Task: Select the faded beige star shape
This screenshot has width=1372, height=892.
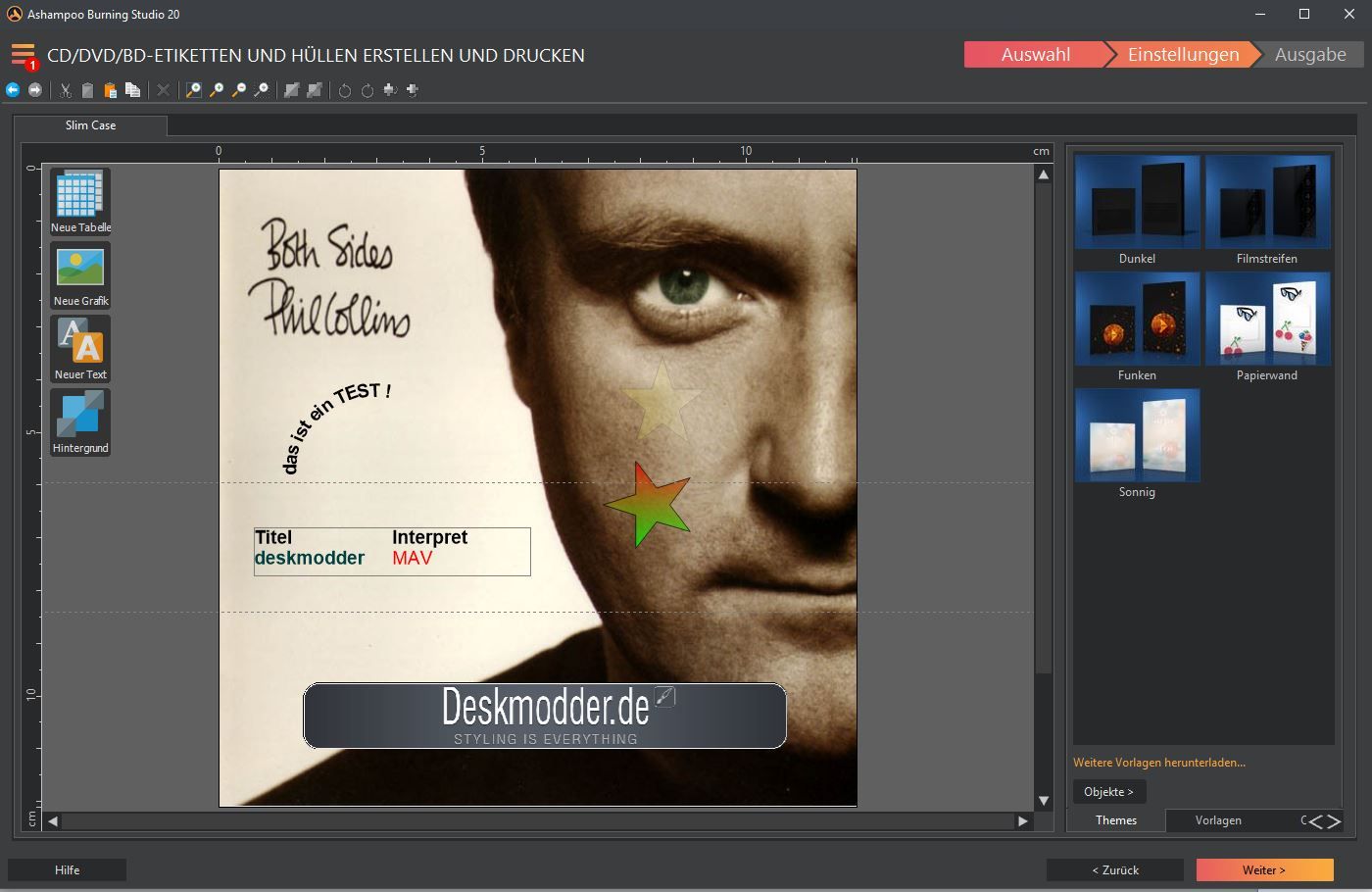Action: pos(662,400)
